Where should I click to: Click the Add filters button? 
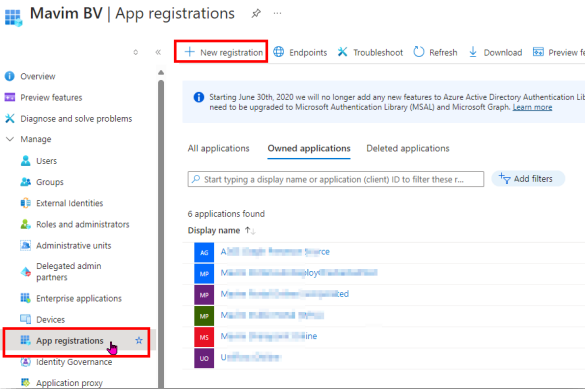pos(528,179)
